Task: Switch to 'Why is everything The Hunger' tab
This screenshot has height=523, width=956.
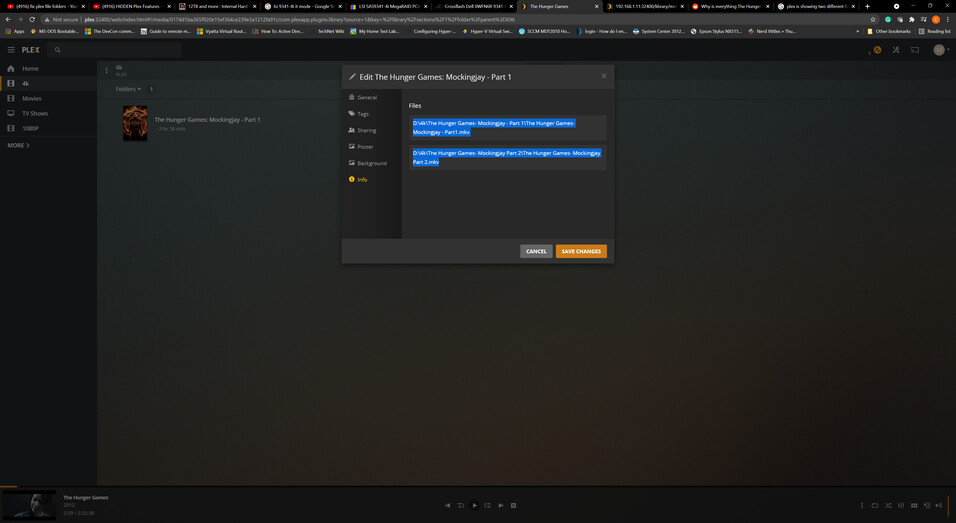Action: point(730,6)
